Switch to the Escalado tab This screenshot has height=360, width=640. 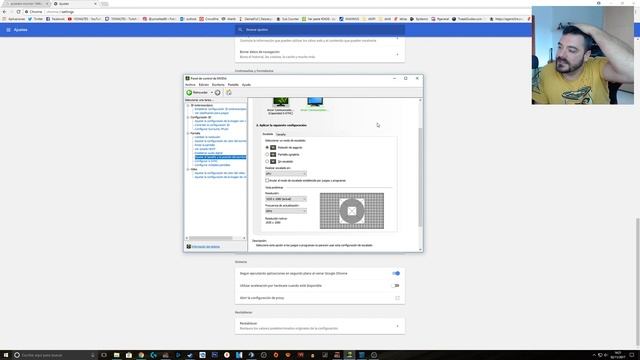[268, 134]
